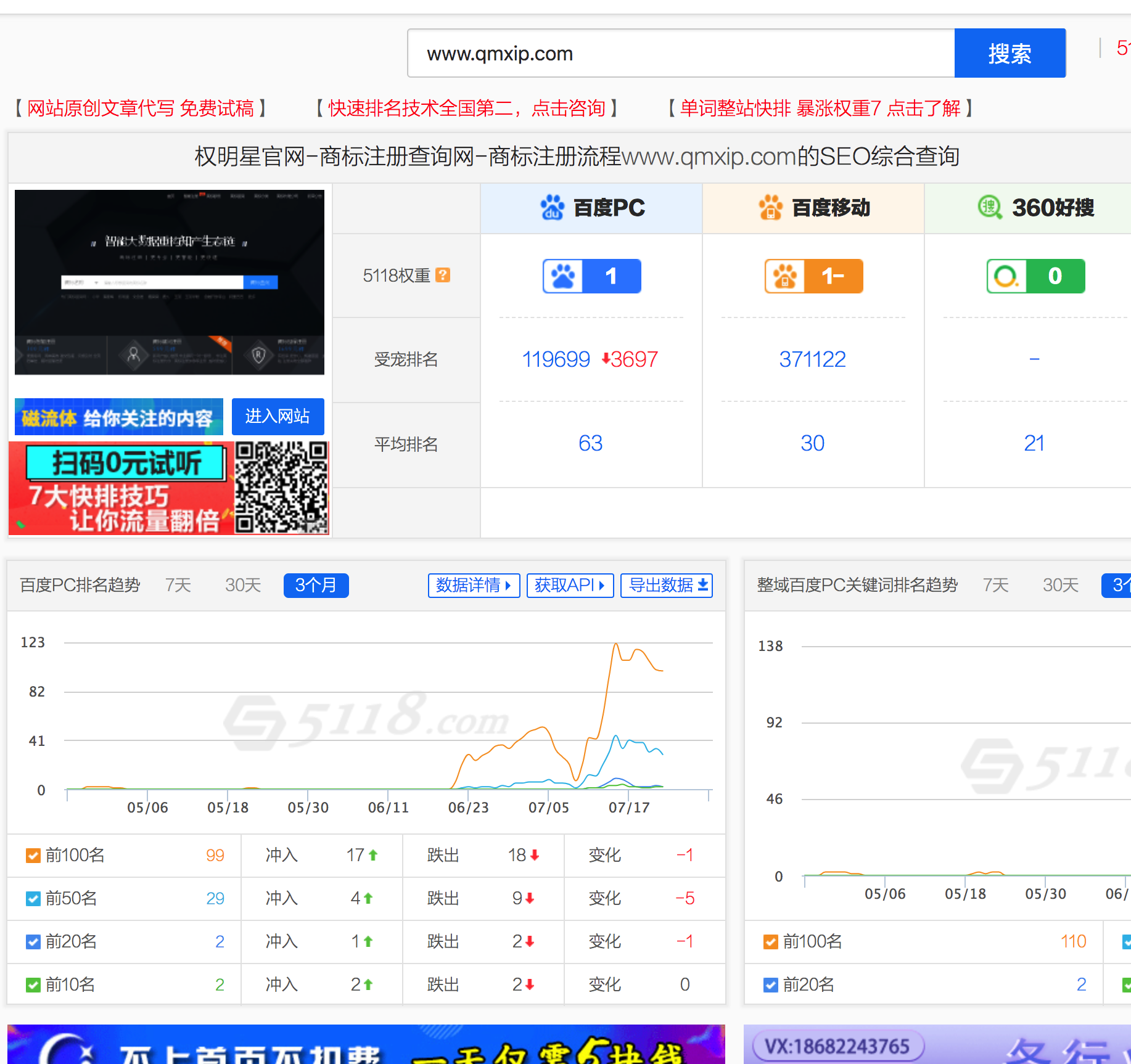Toggle 前100名 checkbox in 整域关键词 panel
The image size is (1131, 1064).
(771, 942)
